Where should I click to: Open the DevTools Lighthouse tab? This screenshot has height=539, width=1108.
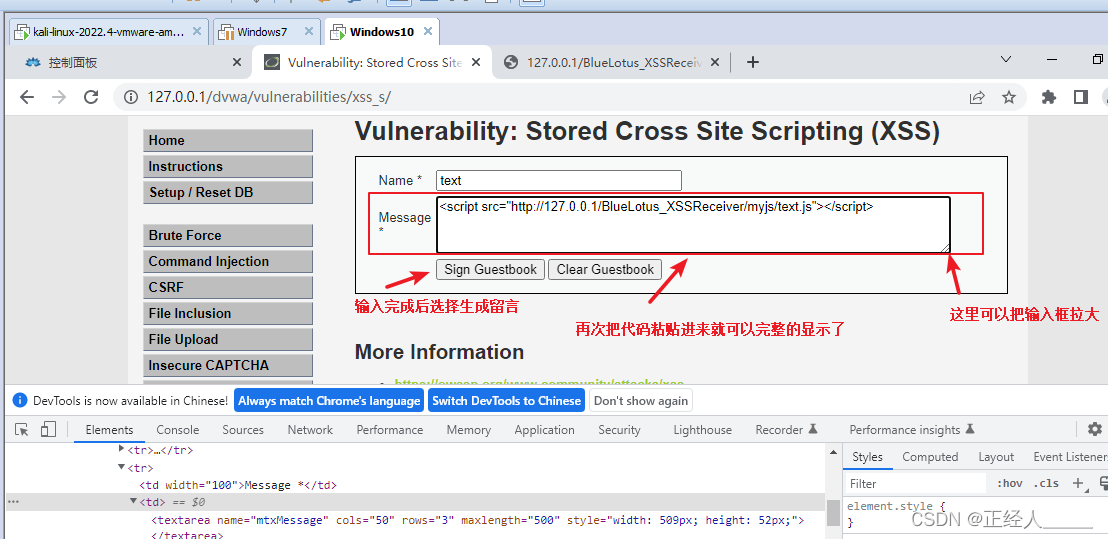(702, 430)
